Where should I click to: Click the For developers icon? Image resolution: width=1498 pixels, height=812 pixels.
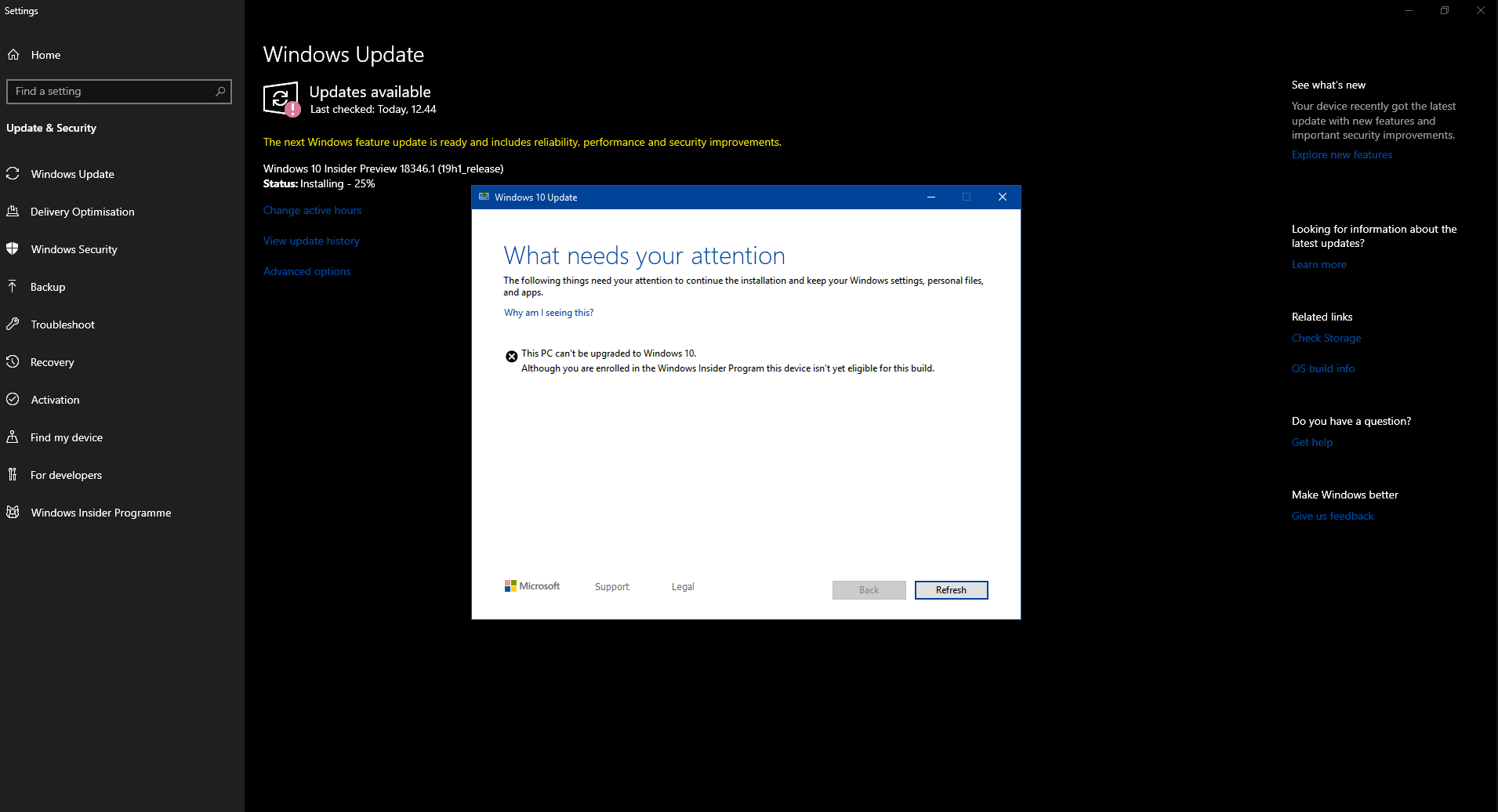(x=13, y=475)
